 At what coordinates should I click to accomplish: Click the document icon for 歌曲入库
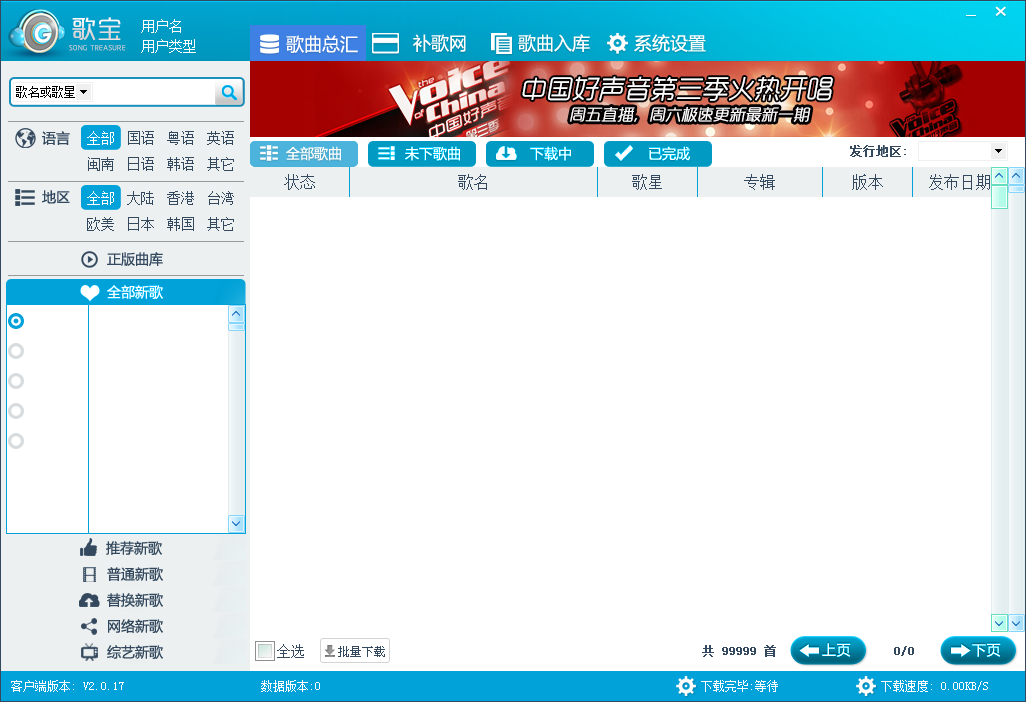point(501,44)
